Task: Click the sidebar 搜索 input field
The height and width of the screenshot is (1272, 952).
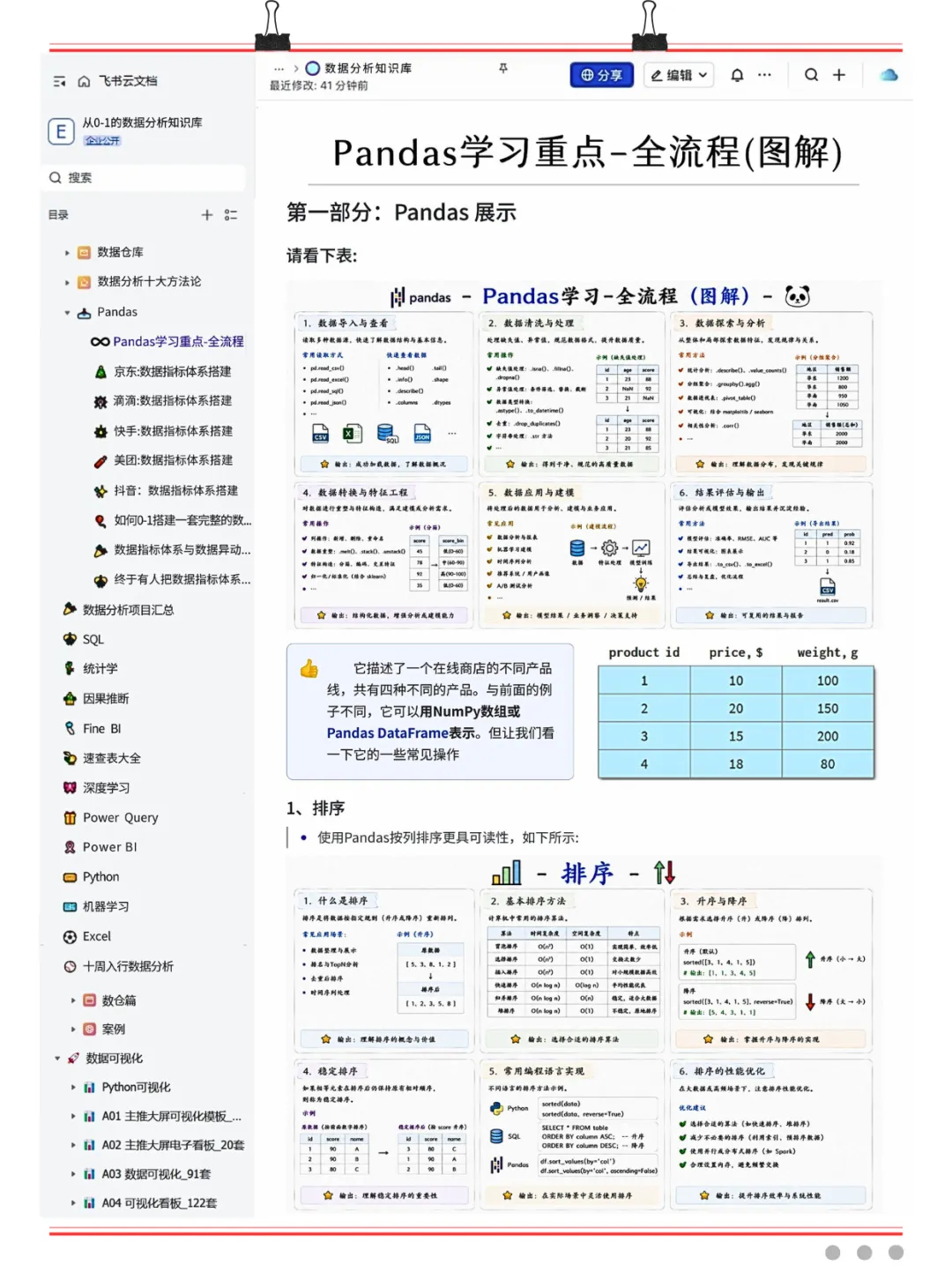Action: coord(145,177)
